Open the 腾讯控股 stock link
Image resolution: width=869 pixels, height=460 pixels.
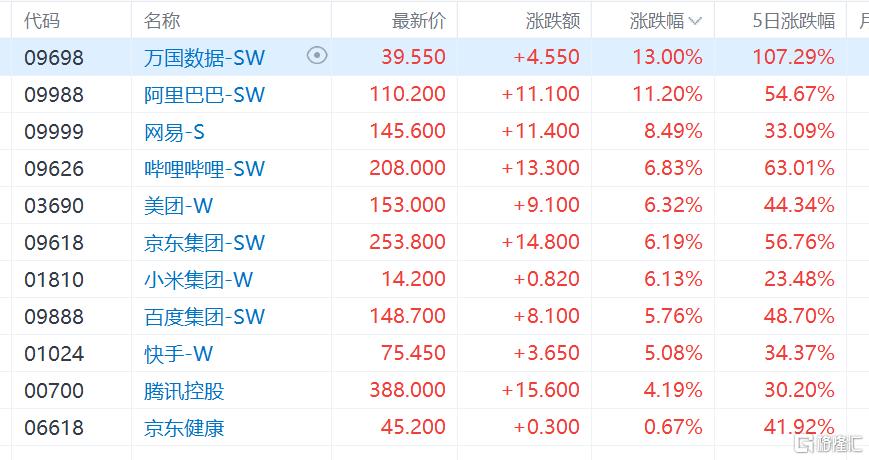[184, 391]
